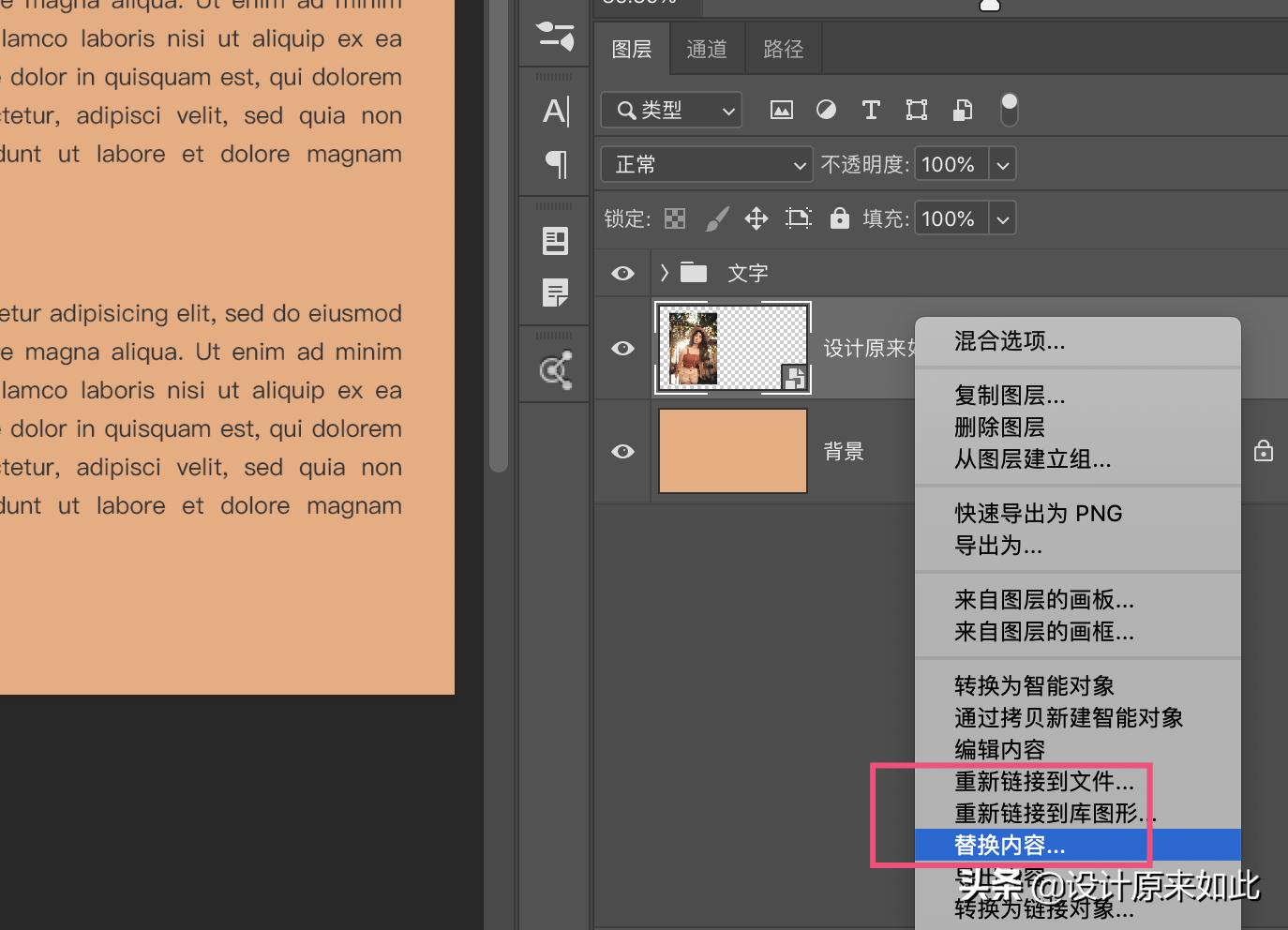Image resolution: width=1288 pixels, height=930 pixels.
Task: Open the Character panel from the sidebar
Action: (x=555, y=111)
